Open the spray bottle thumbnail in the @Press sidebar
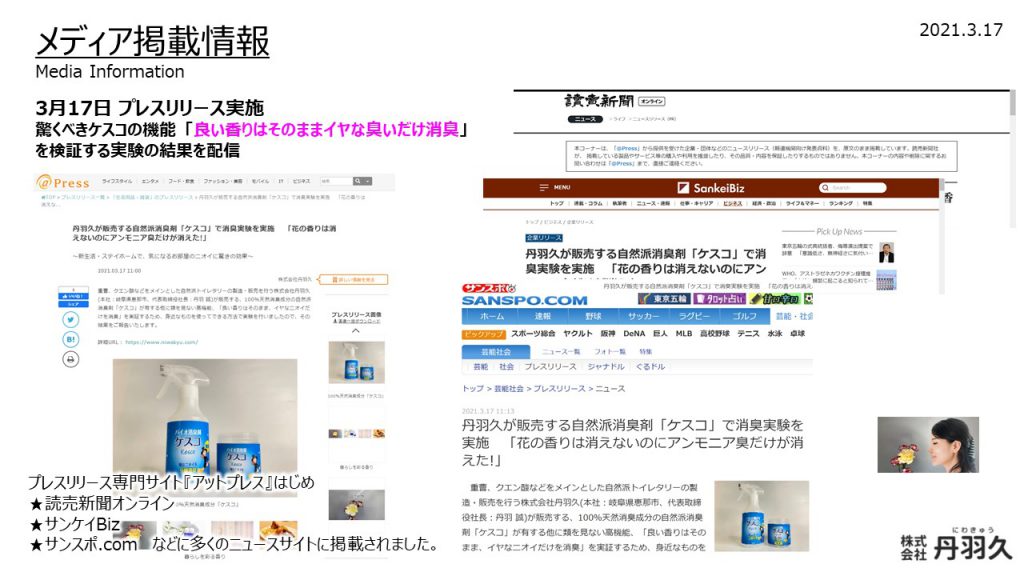 coord(356,362)
